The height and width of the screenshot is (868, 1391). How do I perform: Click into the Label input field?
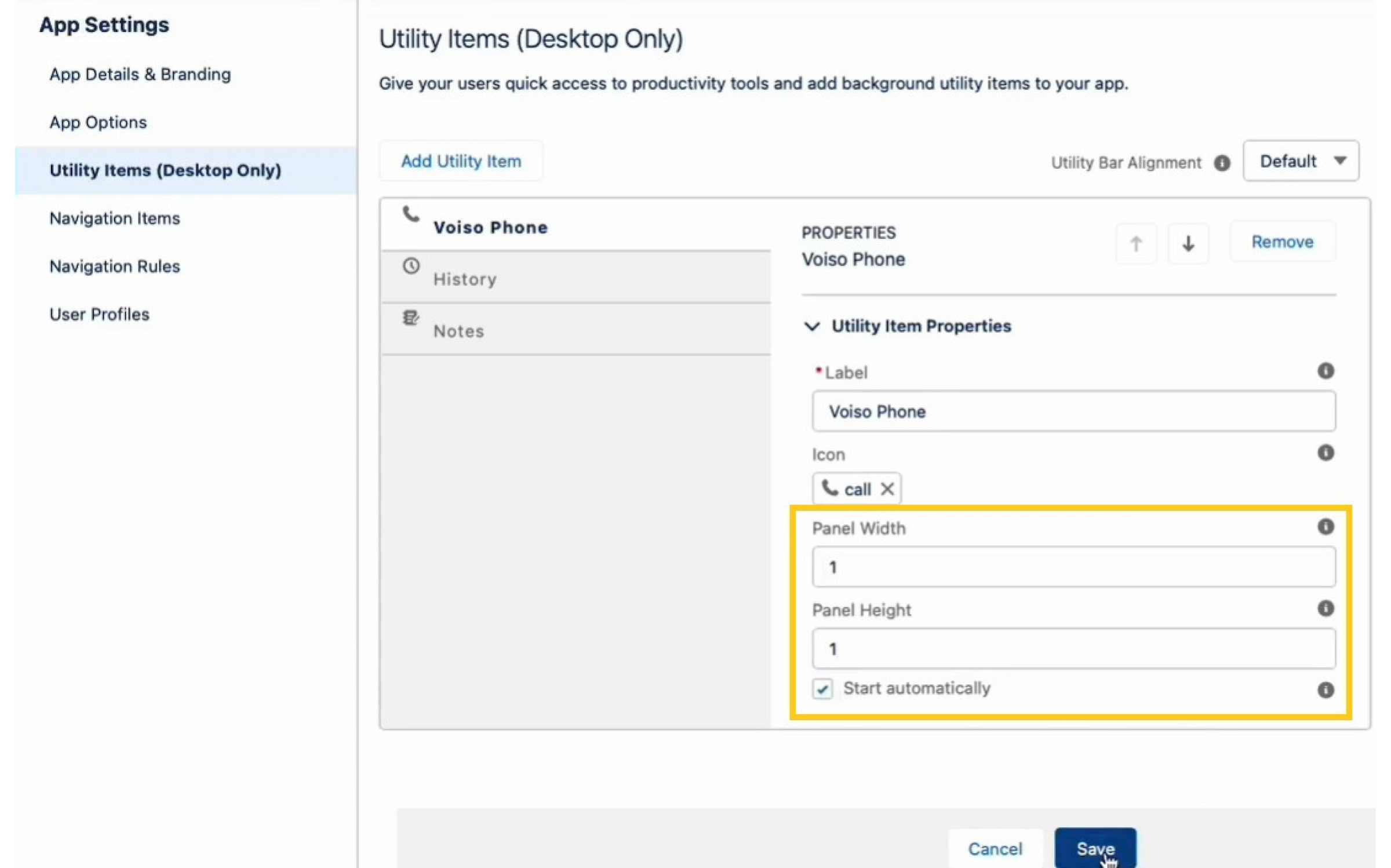tap(1073, 411)
